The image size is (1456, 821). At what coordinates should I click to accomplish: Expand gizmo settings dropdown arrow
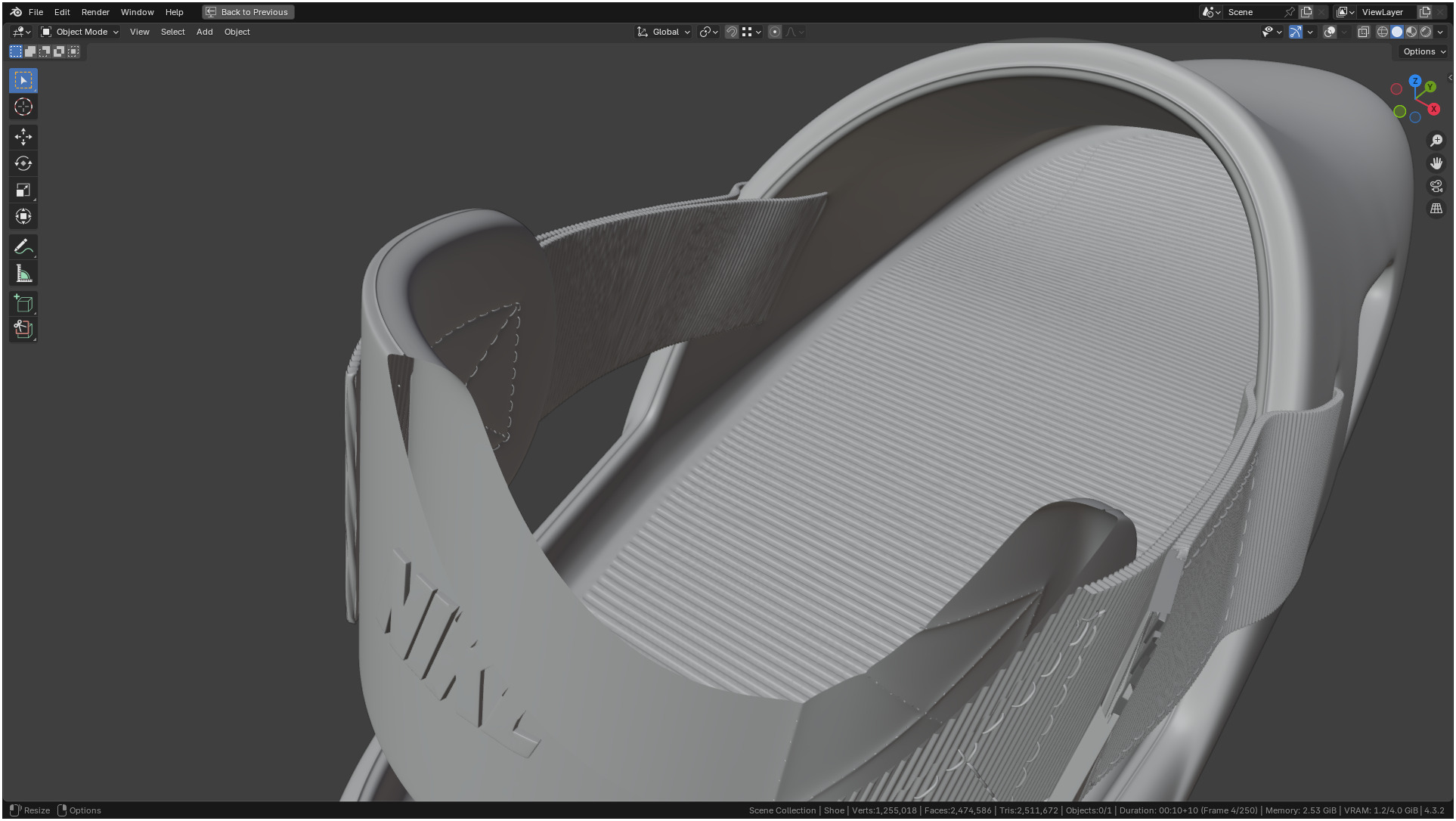(x=1310, y=32)
